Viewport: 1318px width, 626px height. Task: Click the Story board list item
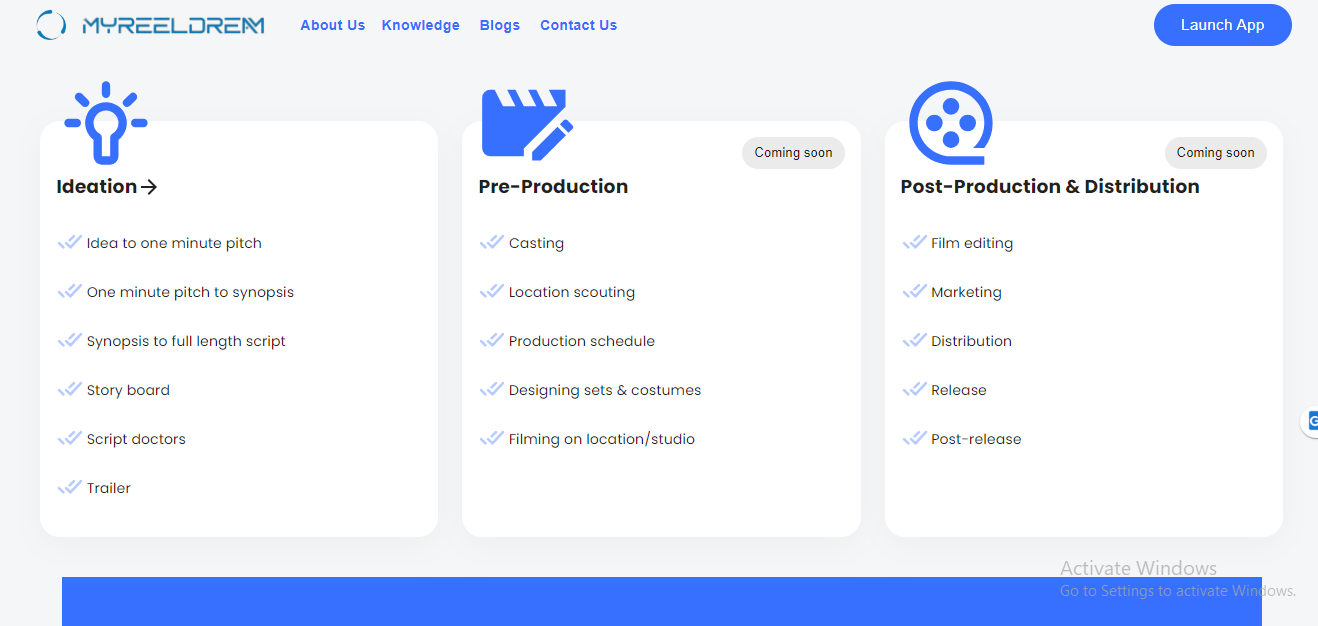click(128, 390)
